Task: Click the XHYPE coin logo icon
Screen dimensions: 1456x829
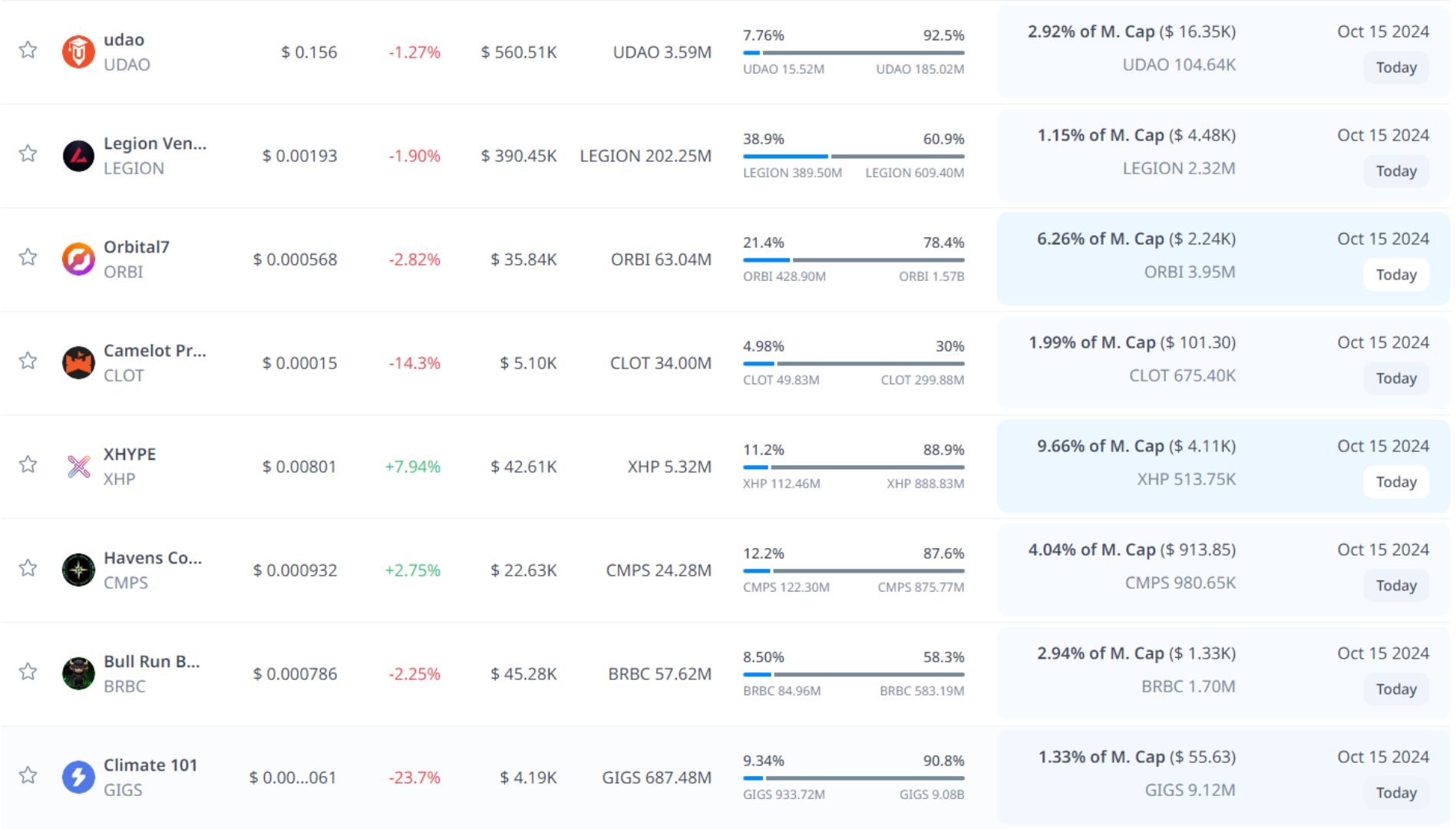Action: 78,467
